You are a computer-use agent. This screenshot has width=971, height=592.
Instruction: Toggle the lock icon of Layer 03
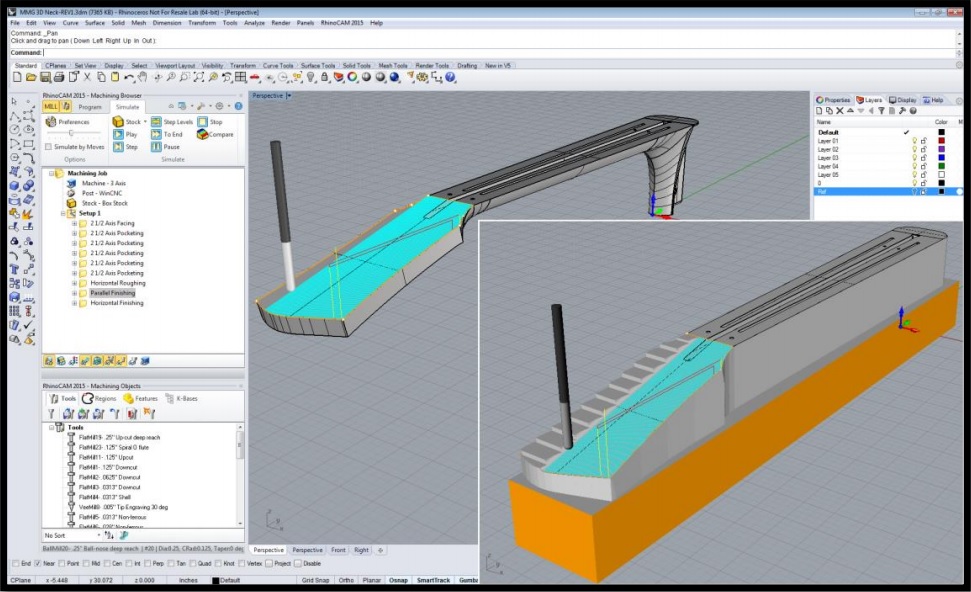(x=923, y=158)
